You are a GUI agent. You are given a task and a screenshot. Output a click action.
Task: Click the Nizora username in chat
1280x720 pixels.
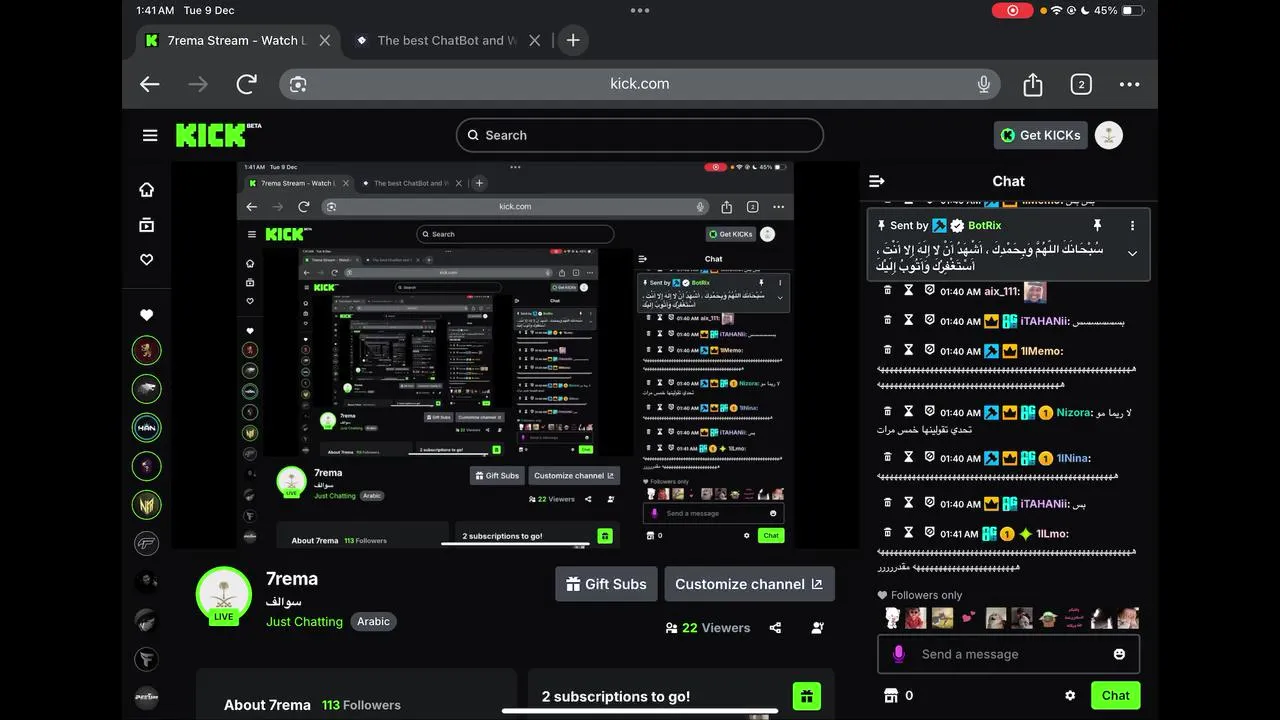point(1073,412)
